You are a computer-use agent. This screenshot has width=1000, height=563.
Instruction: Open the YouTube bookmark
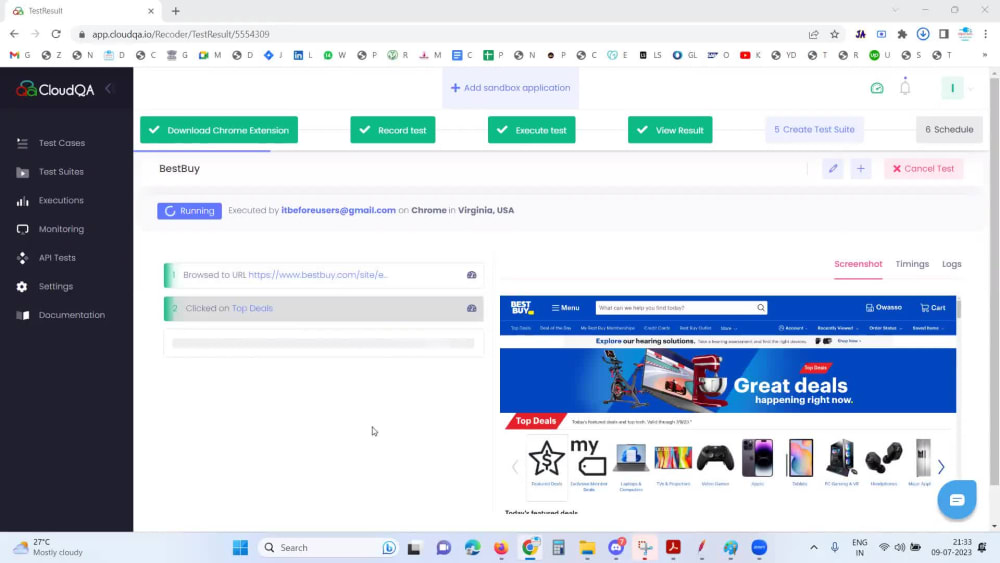pyautogui.click(x=750, y=55)
